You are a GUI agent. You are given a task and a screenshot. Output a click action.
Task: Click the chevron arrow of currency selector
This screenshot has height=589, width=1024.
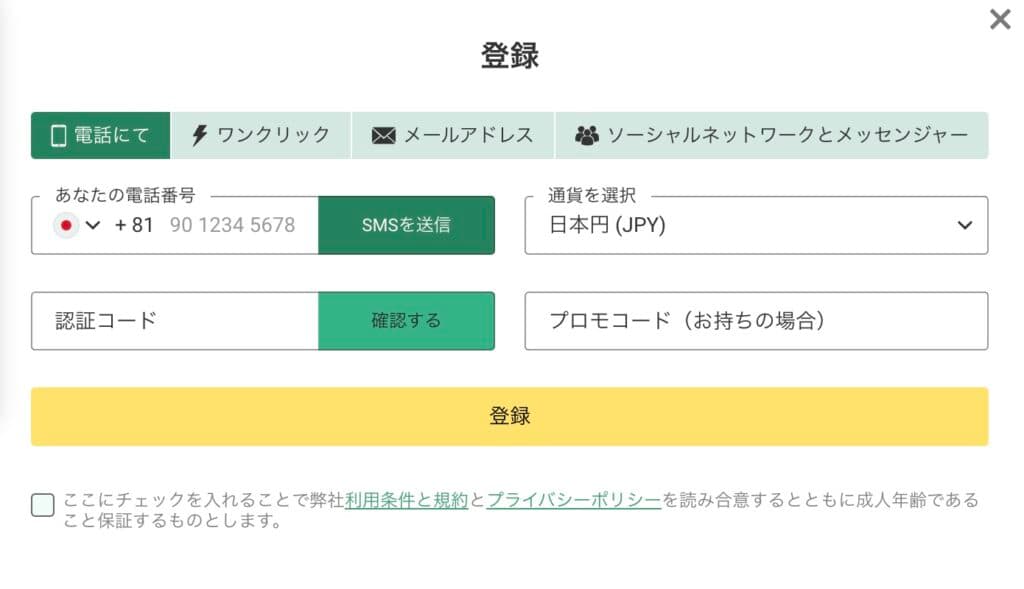click(x=965, y=225)
